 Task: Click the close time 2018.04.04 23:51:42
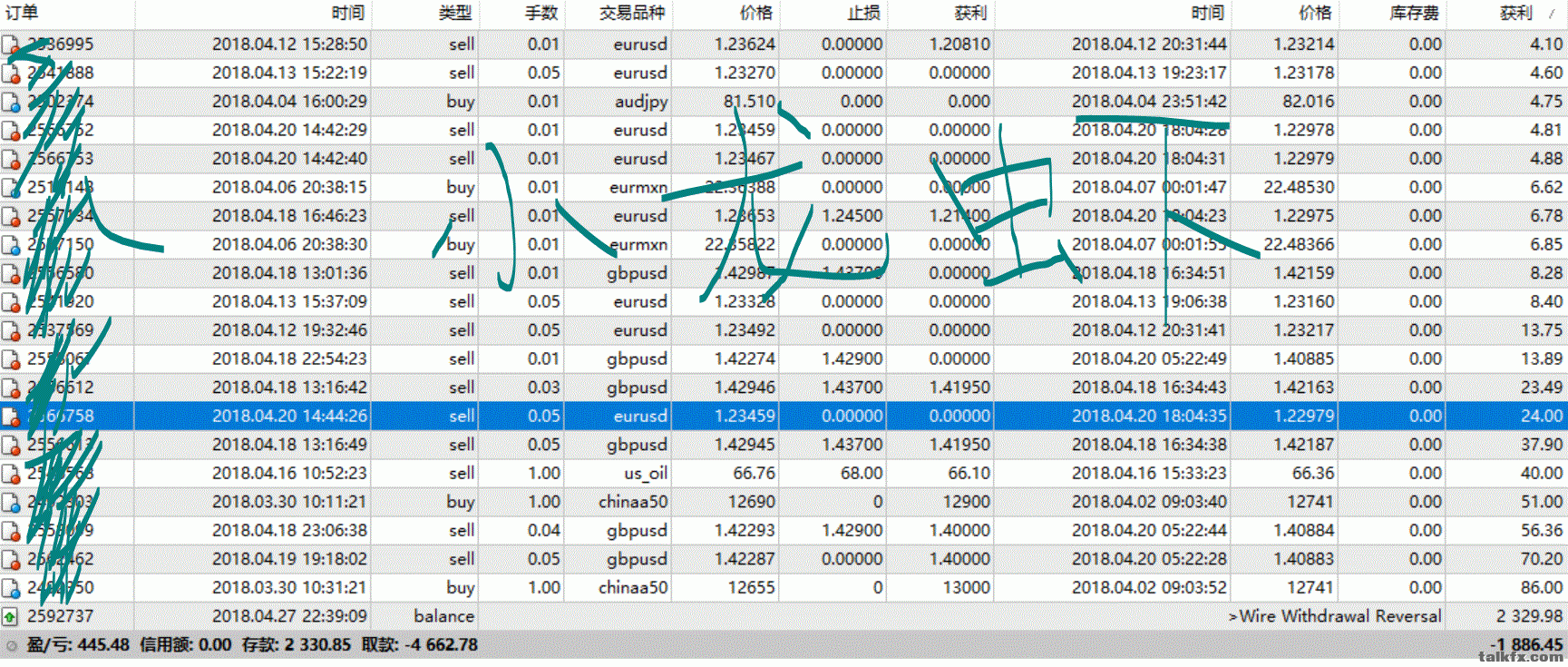(x=1149, y=102)
